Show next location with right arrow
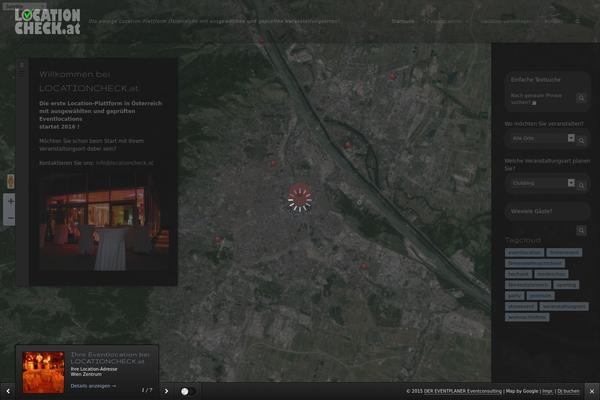 pyautogui.click(x=166, y=391)
